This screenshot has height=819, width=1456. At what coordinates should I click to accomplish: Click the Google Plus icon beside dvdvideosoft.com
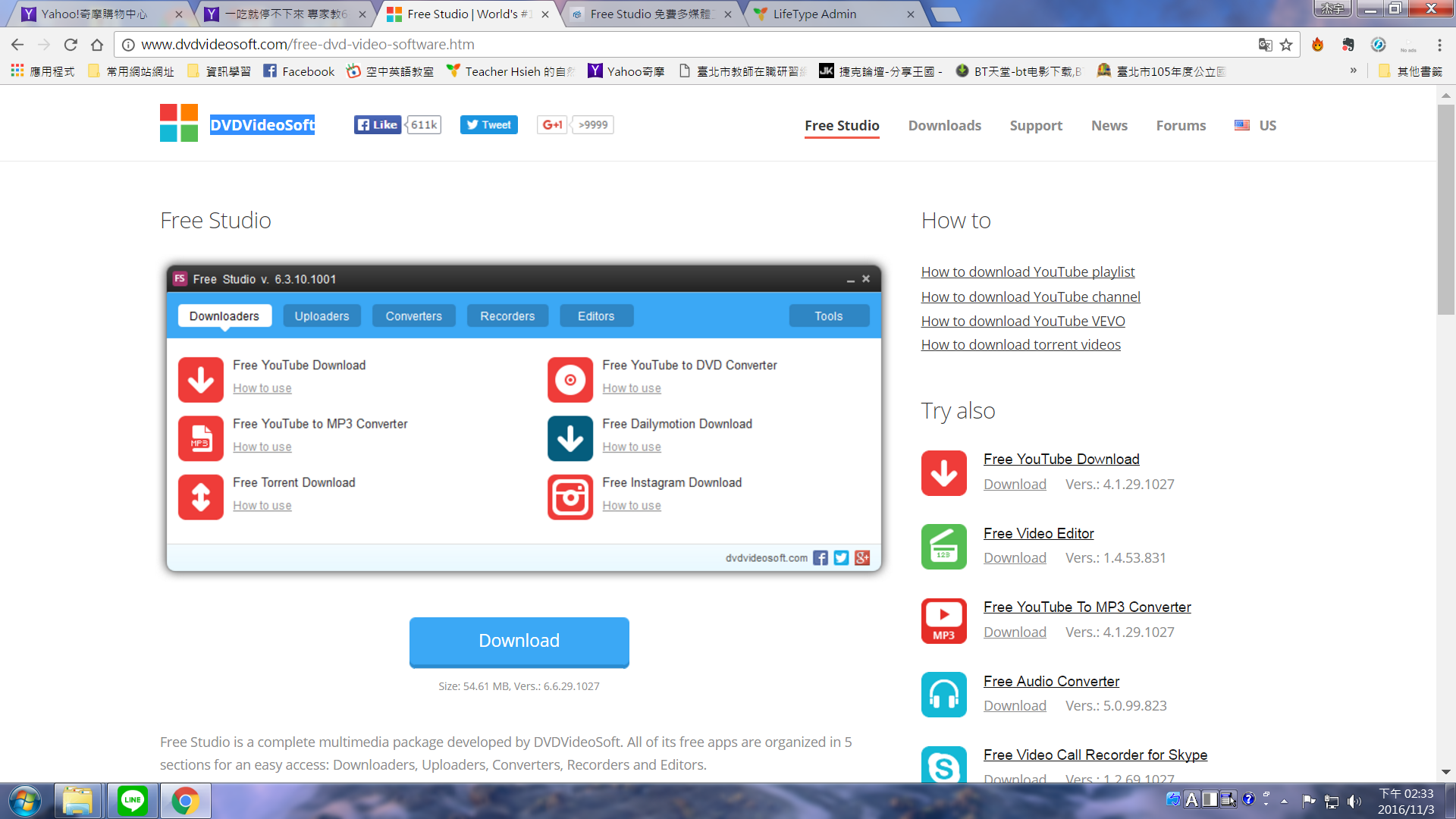[x=862, y=558]
